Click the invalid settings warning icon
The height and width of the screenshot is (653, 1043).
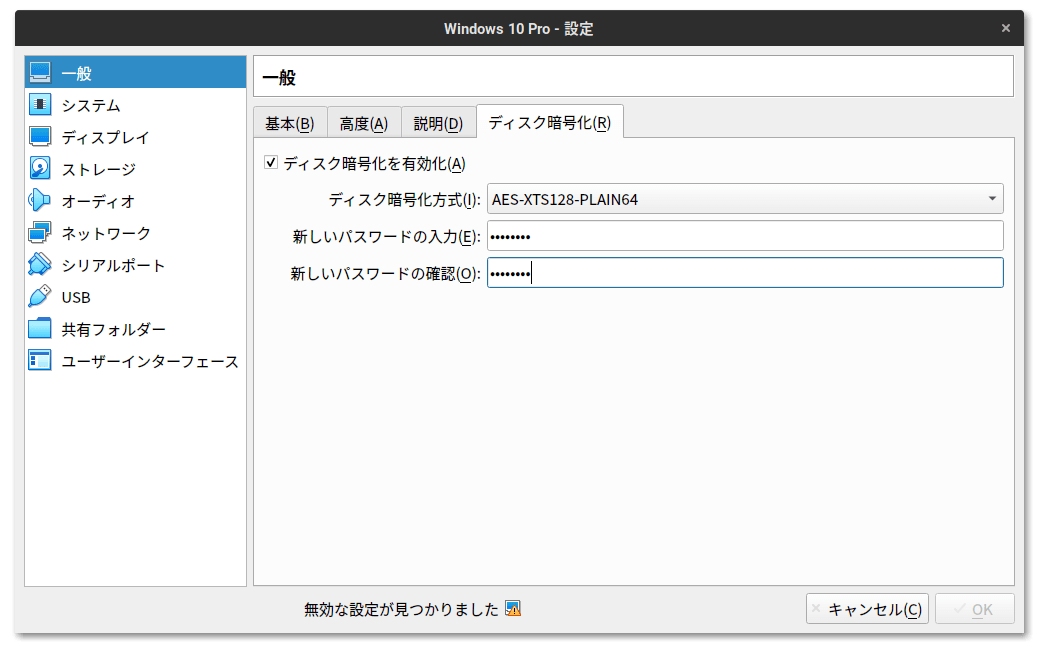[x=513, y=608]
